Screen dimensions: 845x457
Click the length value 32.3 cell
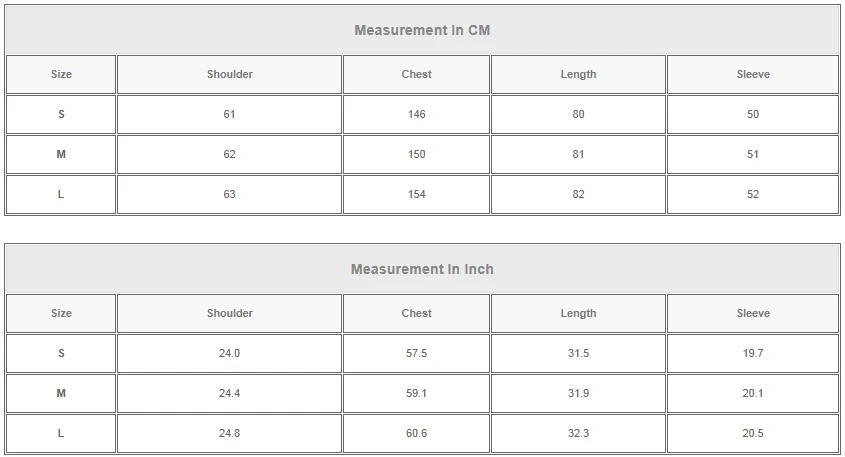point(578,433)
